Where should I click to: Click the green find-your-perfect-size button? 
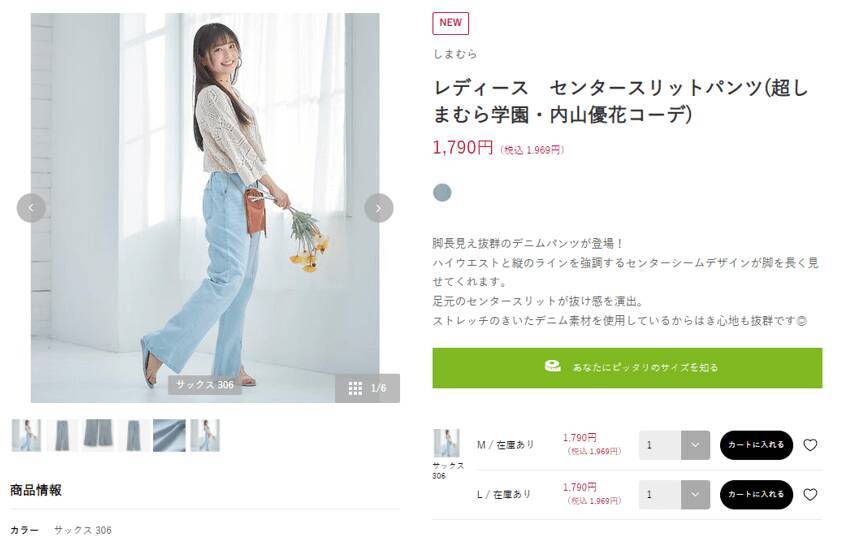(627, 368)
